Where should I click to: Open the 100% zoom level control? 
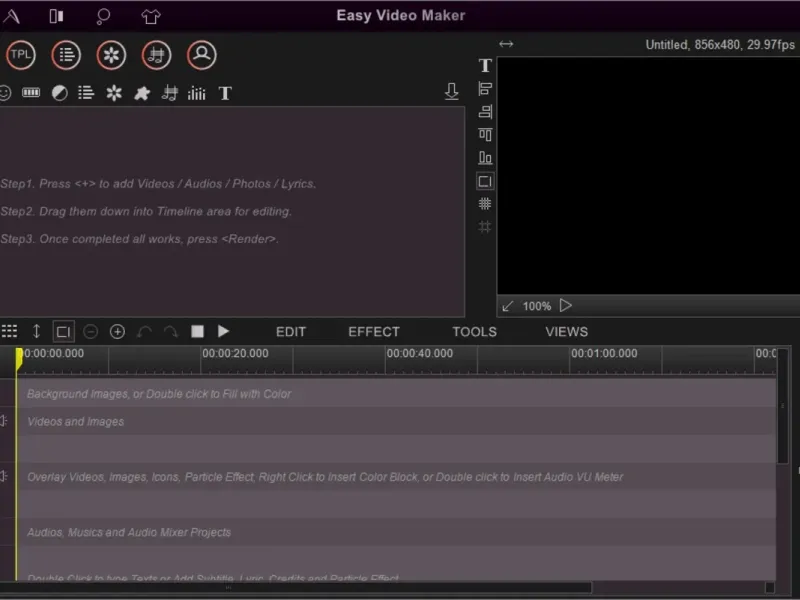click(536, 306)
